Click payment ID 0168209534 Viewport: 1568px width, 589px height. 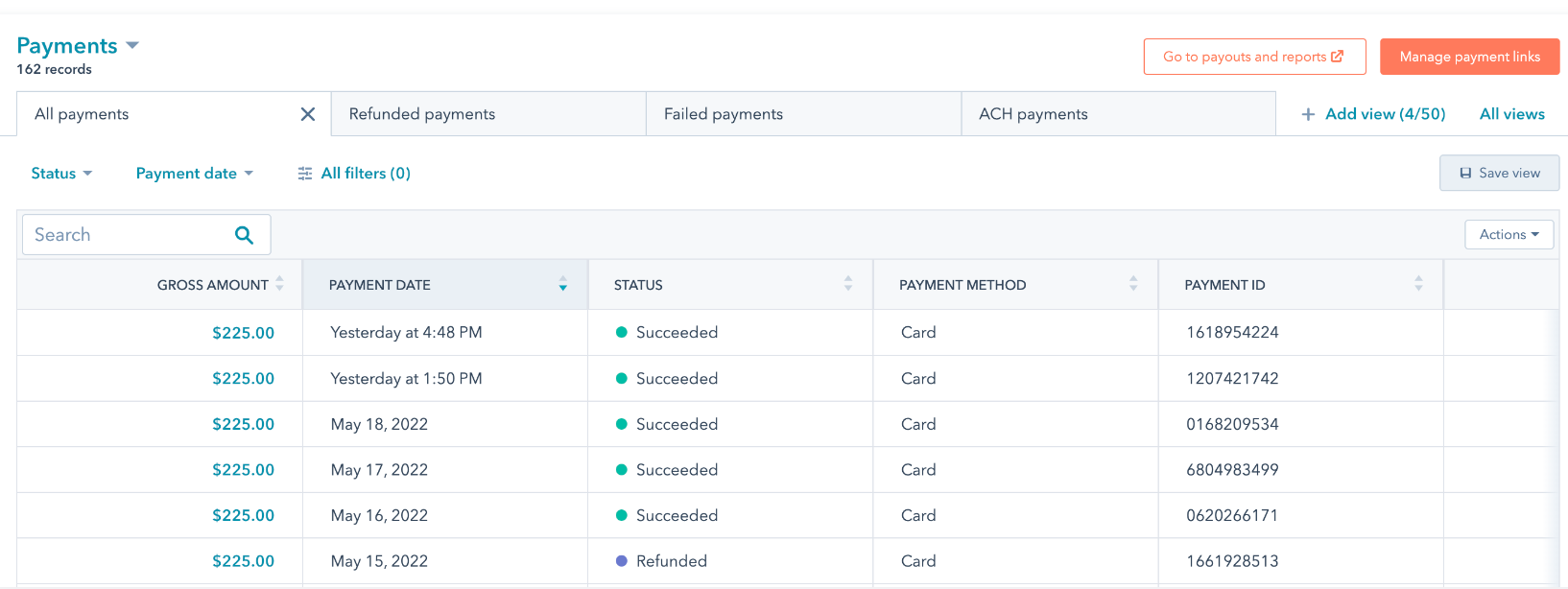tap(1232, 424)
